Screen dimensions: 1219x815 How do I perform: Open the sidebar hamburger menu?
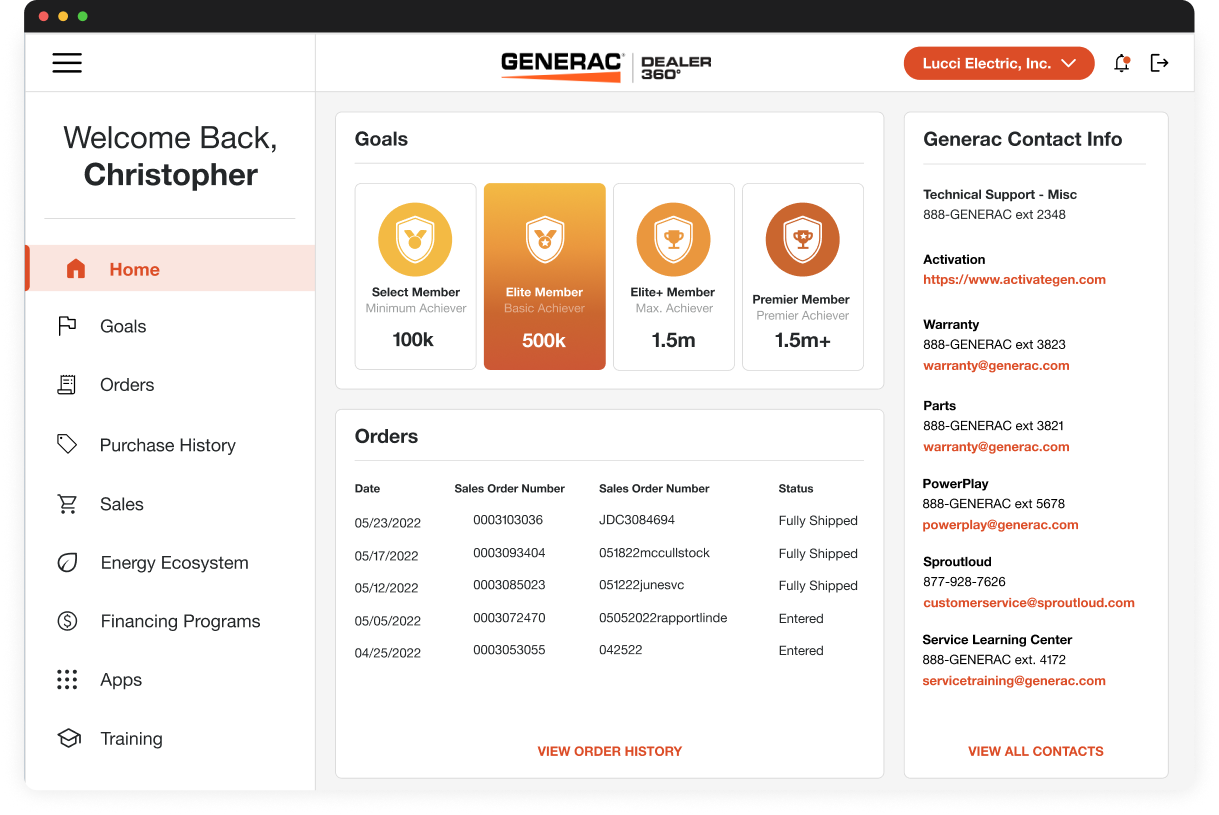(x=67, y=62)
